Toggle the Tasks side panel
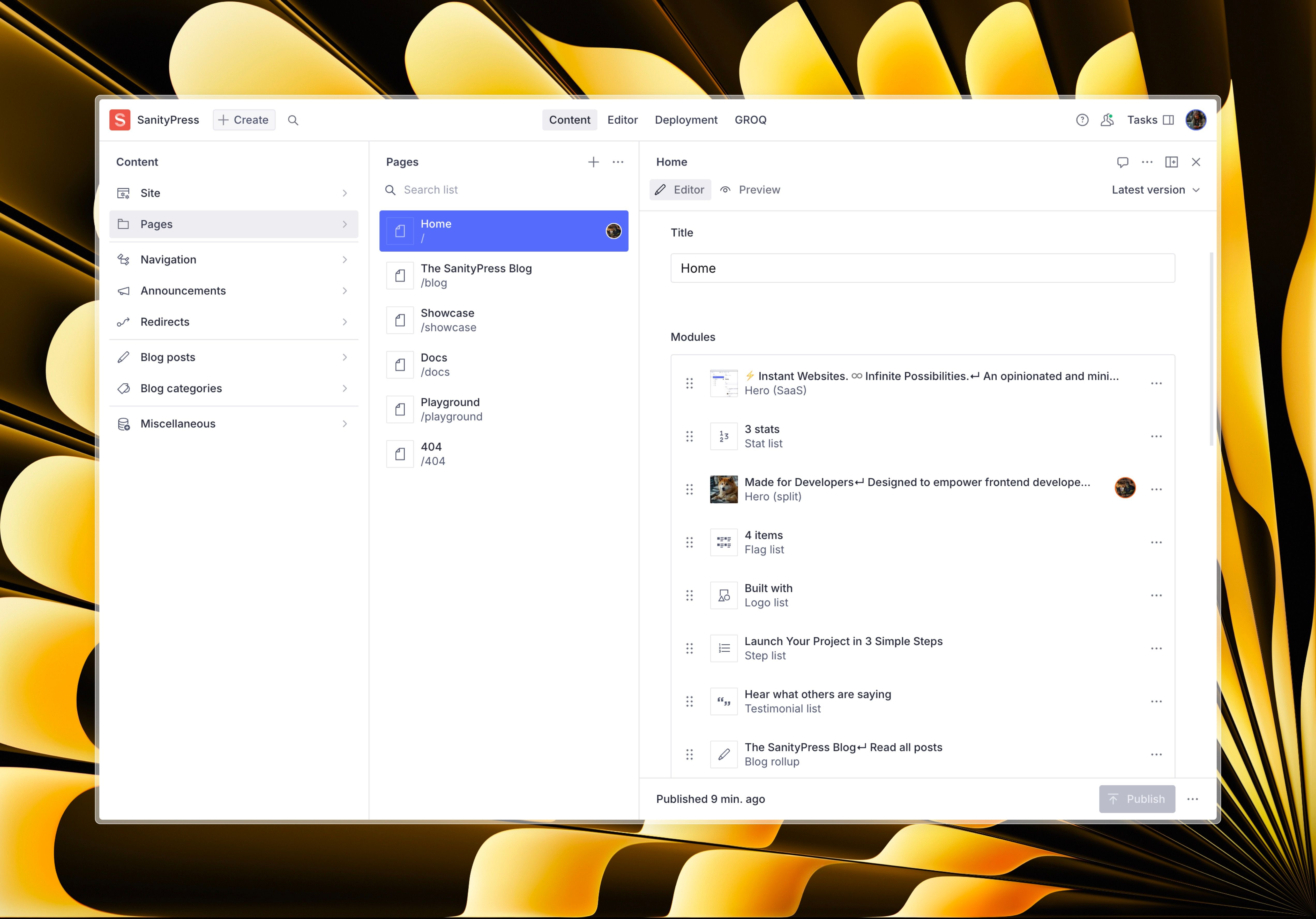Screen dimensions: 1316x919 1150,120
